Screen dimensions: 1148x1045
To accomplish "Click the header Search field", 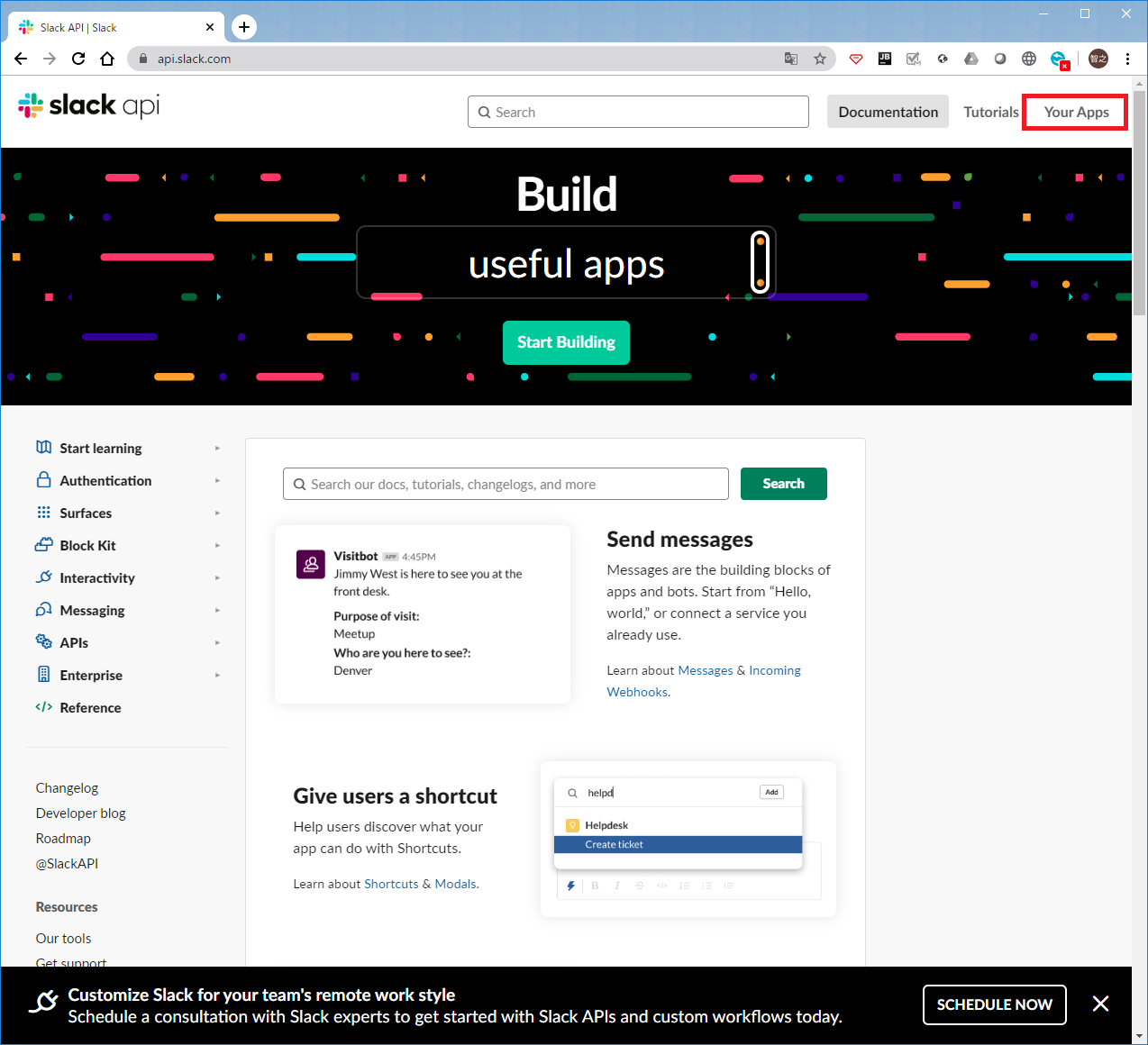I will (x=638, y=112).
